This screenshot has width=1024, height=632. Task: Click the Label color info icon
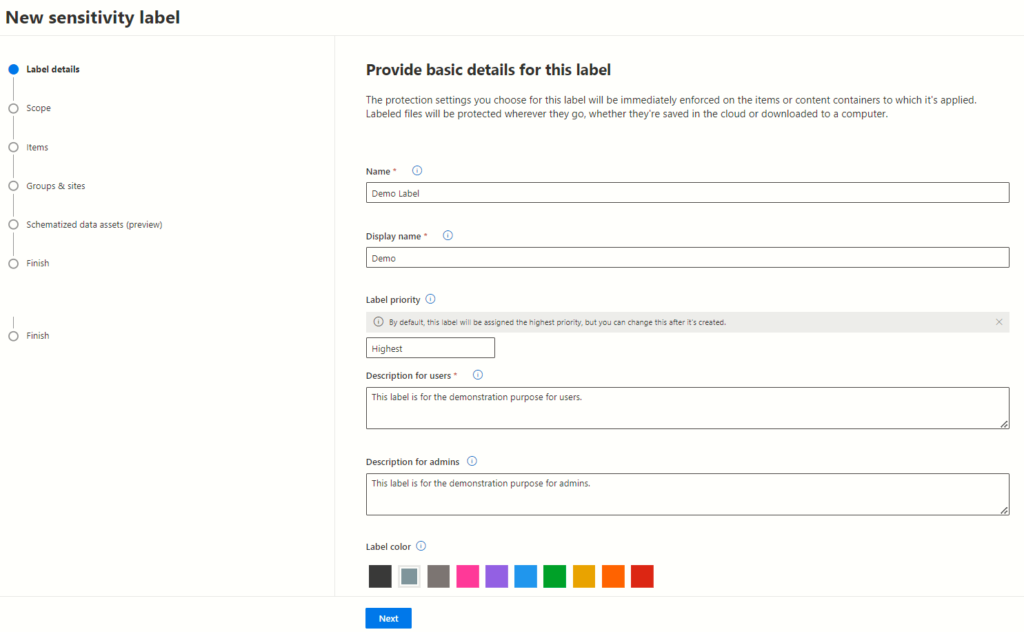pyautogui.click(x=421, y=546)
